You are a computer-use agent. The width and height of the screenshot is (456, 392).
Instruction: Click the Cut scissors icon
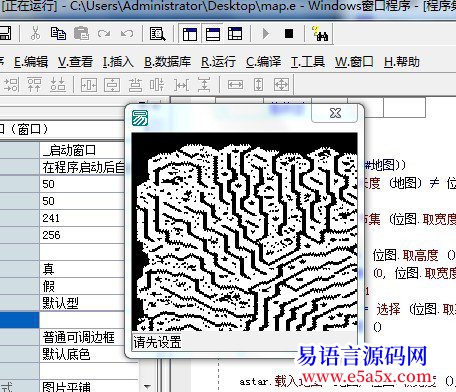35,33
